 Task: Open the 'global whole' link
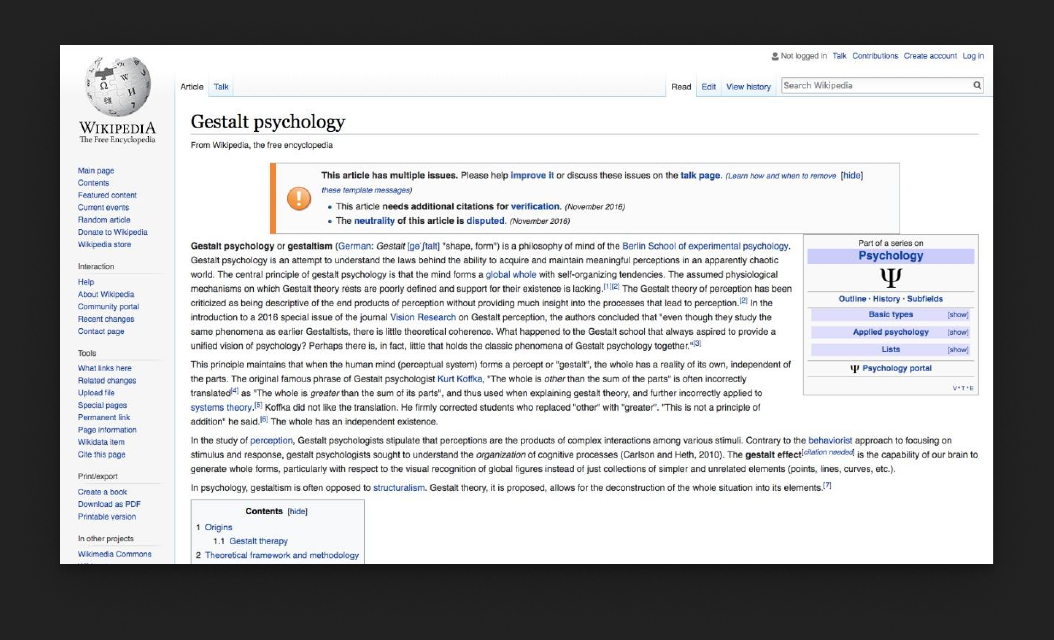pyautogui.click(x=511, y=275)
